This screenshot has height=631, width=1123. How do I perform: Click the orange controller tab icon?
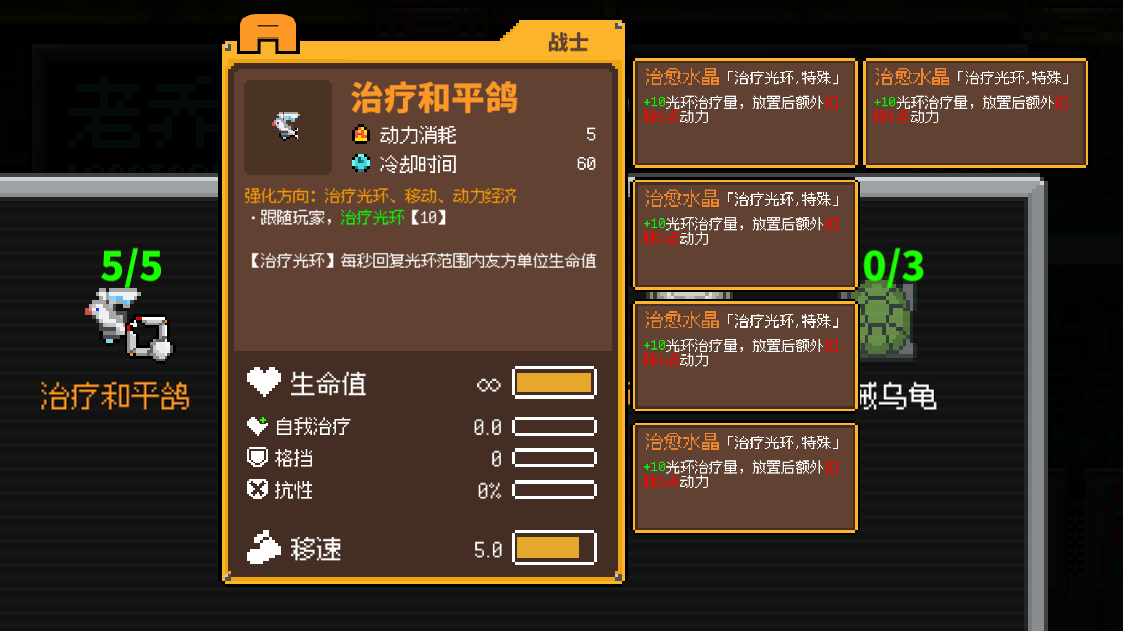coord(268,34)
